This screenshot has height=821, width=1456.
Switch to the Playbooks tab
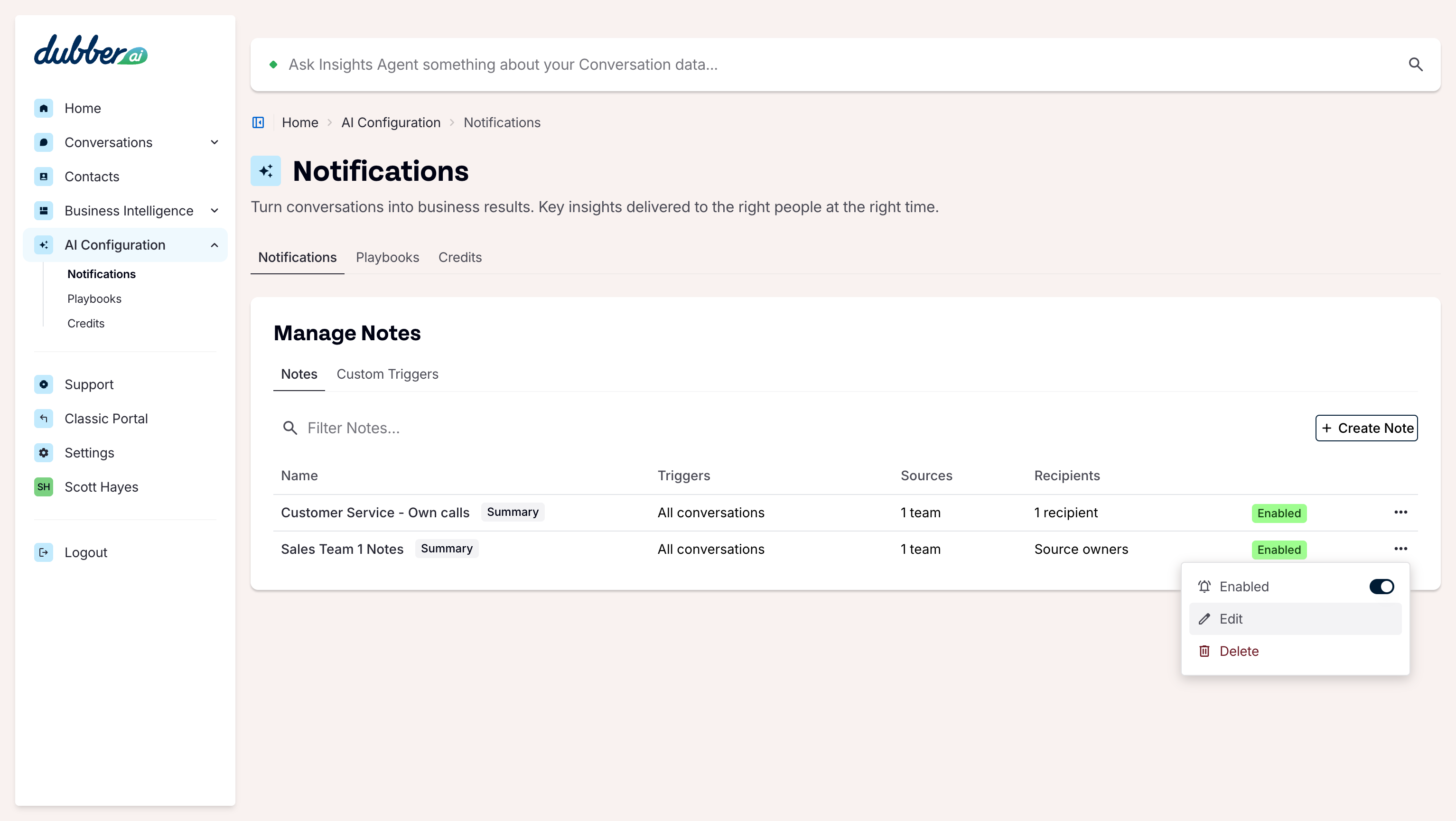click(x=387, y=258)
